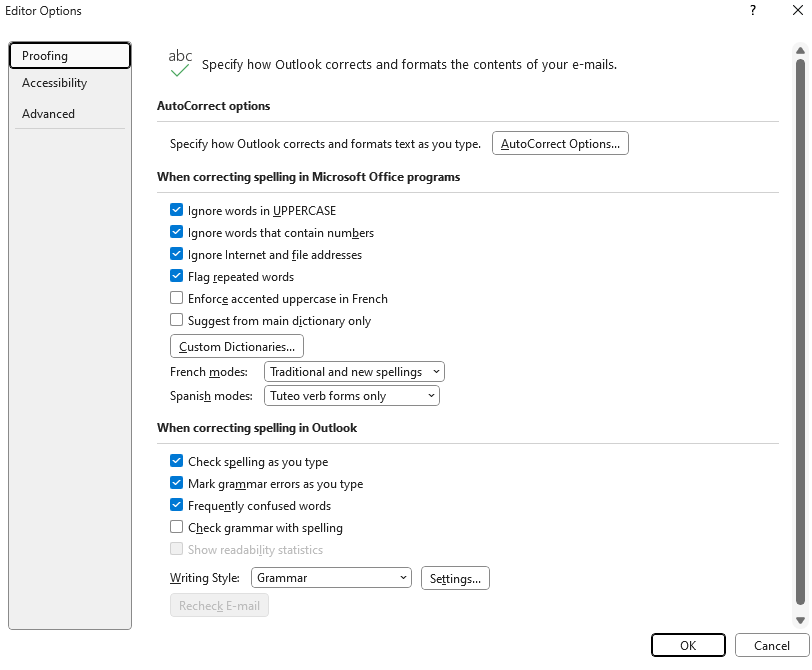Open the Writing Style dropdown

click(331, 578)
